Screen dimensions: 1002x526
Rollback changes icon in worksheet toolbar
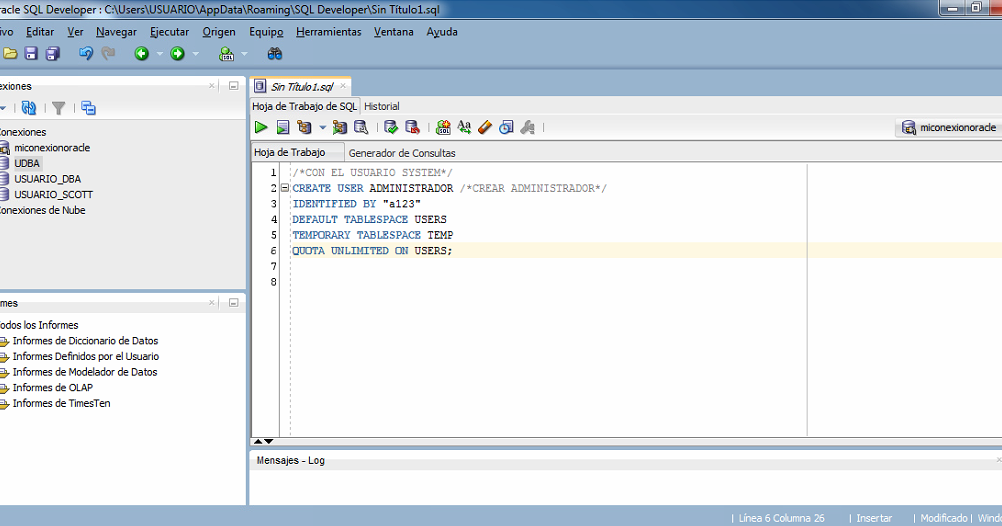pos(413,127)
